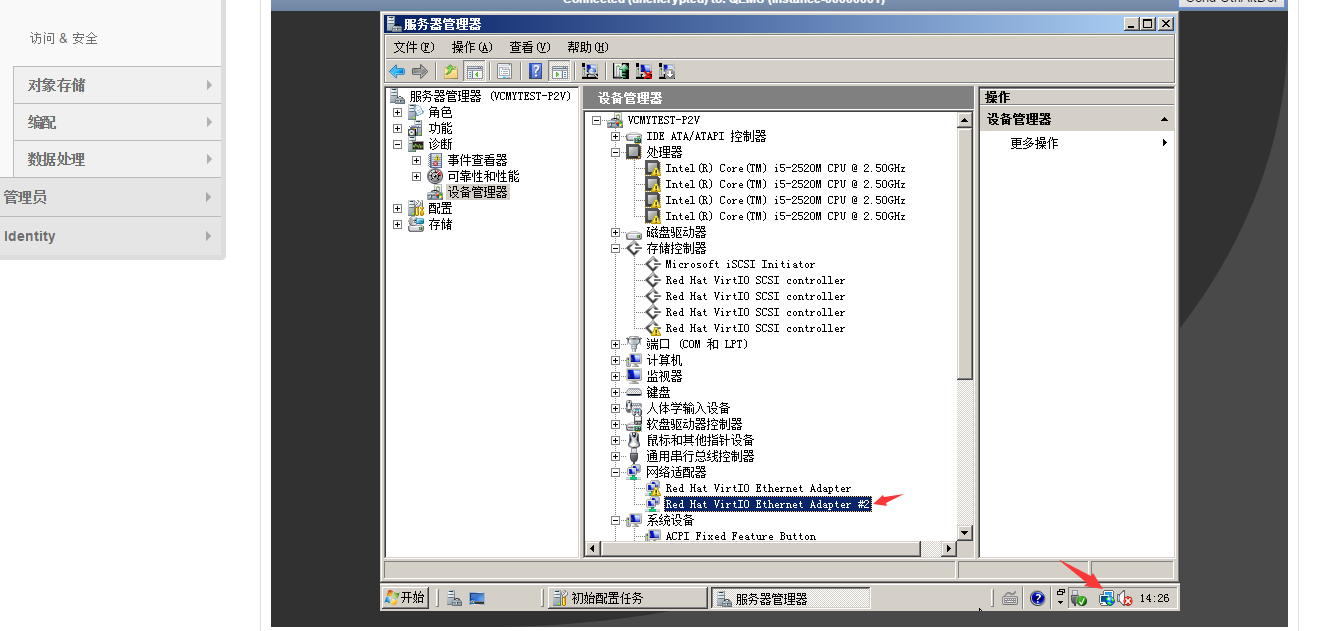Select the 人体学输入设备 category
Viewport: 1335px width, 631px height.
point(688,408)
